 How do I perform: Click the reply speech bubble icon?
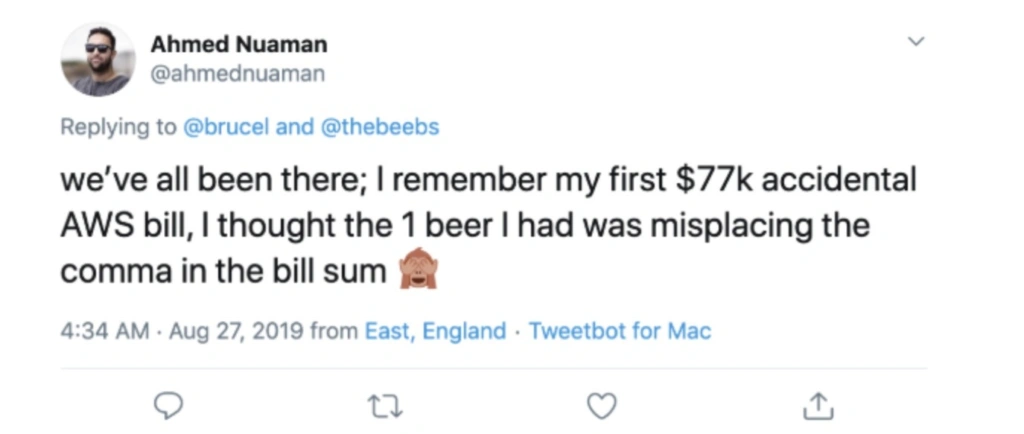click(172, 404)
